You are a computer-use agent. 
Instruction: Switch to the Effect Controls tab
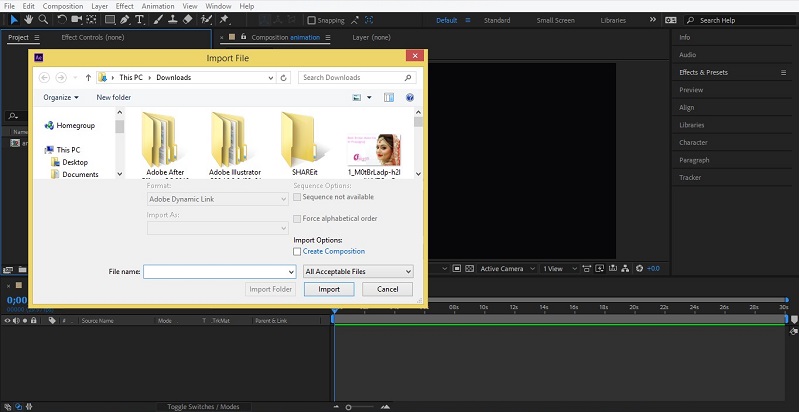(x=91, y=37)
